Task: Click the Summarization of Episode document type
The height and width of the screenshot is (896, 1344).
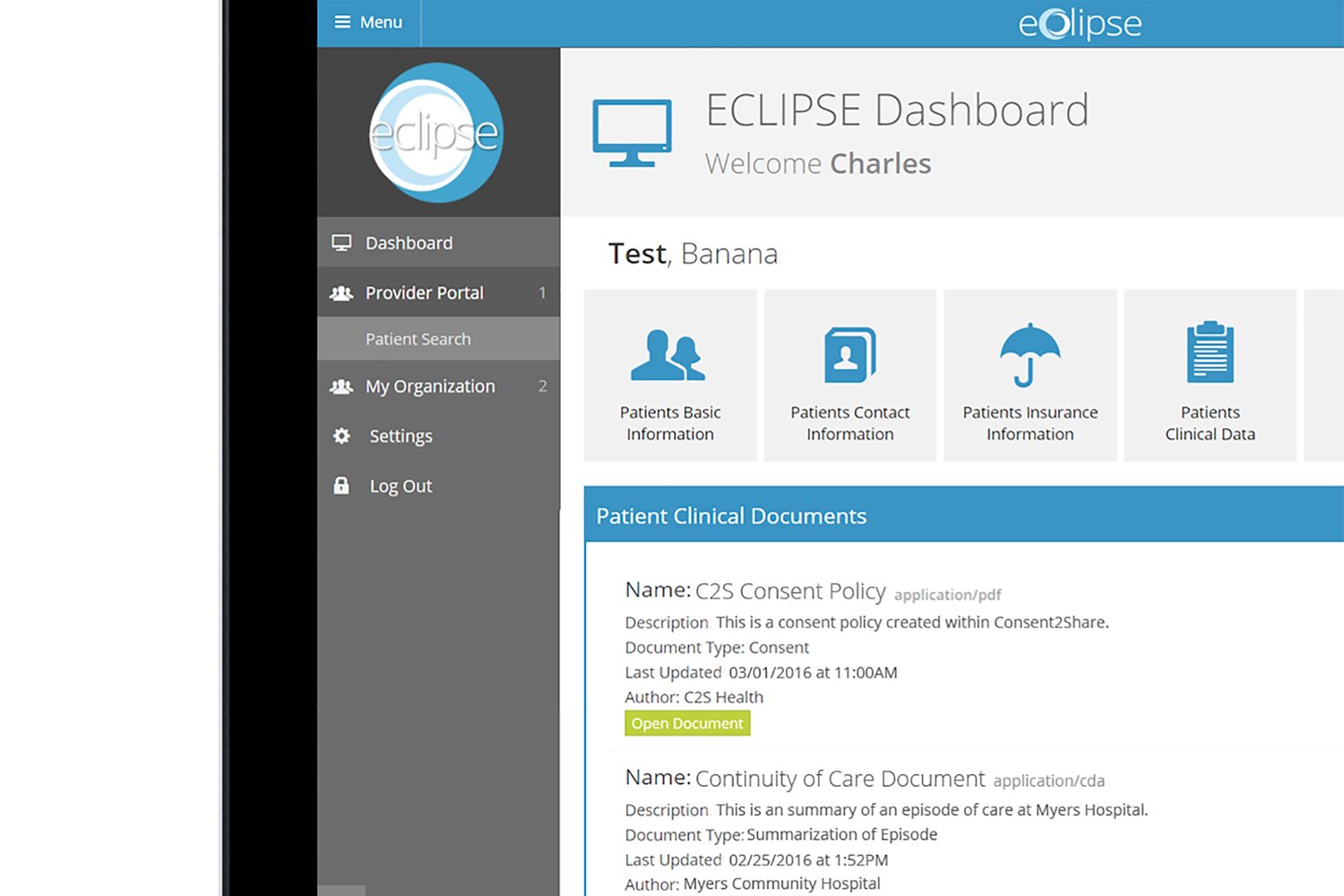Action: 842,834
